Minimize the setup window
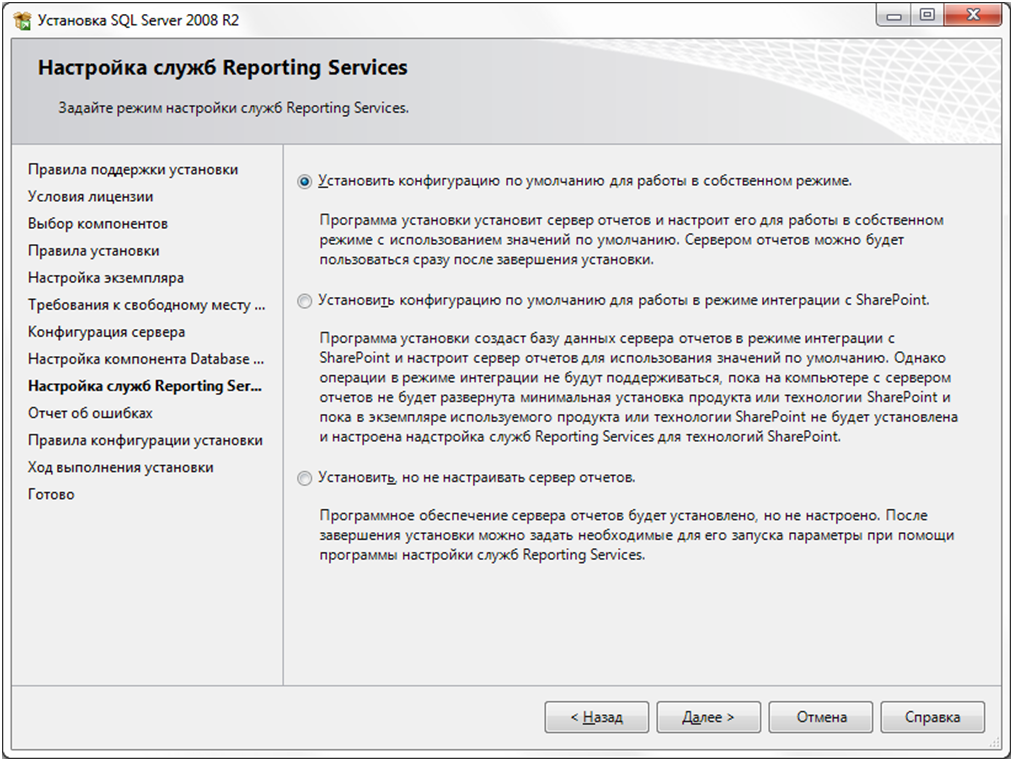 point(893,16)
